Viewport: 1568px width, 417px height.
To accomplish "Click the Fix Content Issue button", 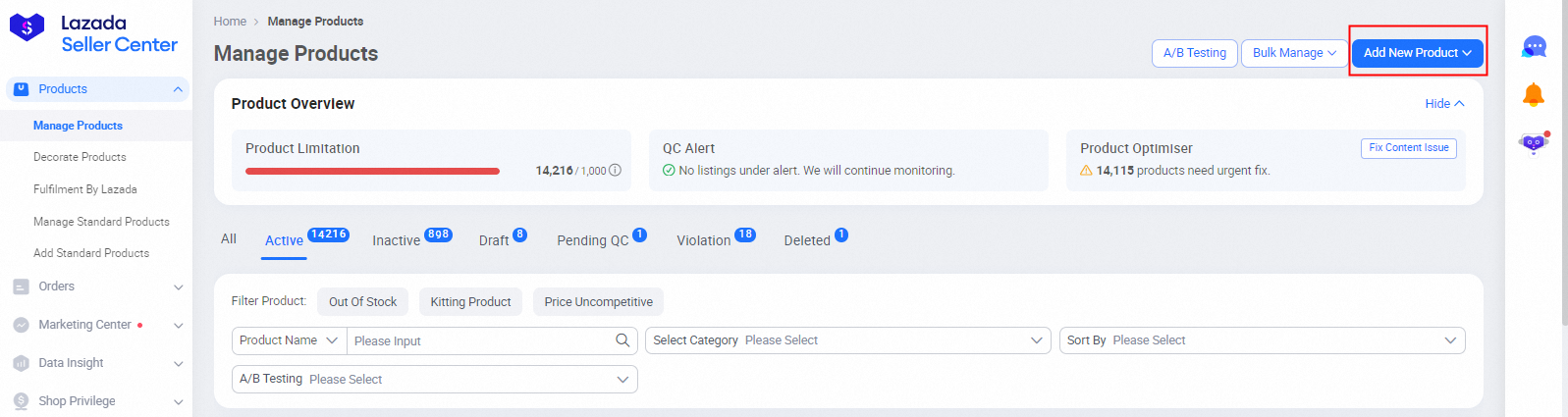I will coord(1408,148).
